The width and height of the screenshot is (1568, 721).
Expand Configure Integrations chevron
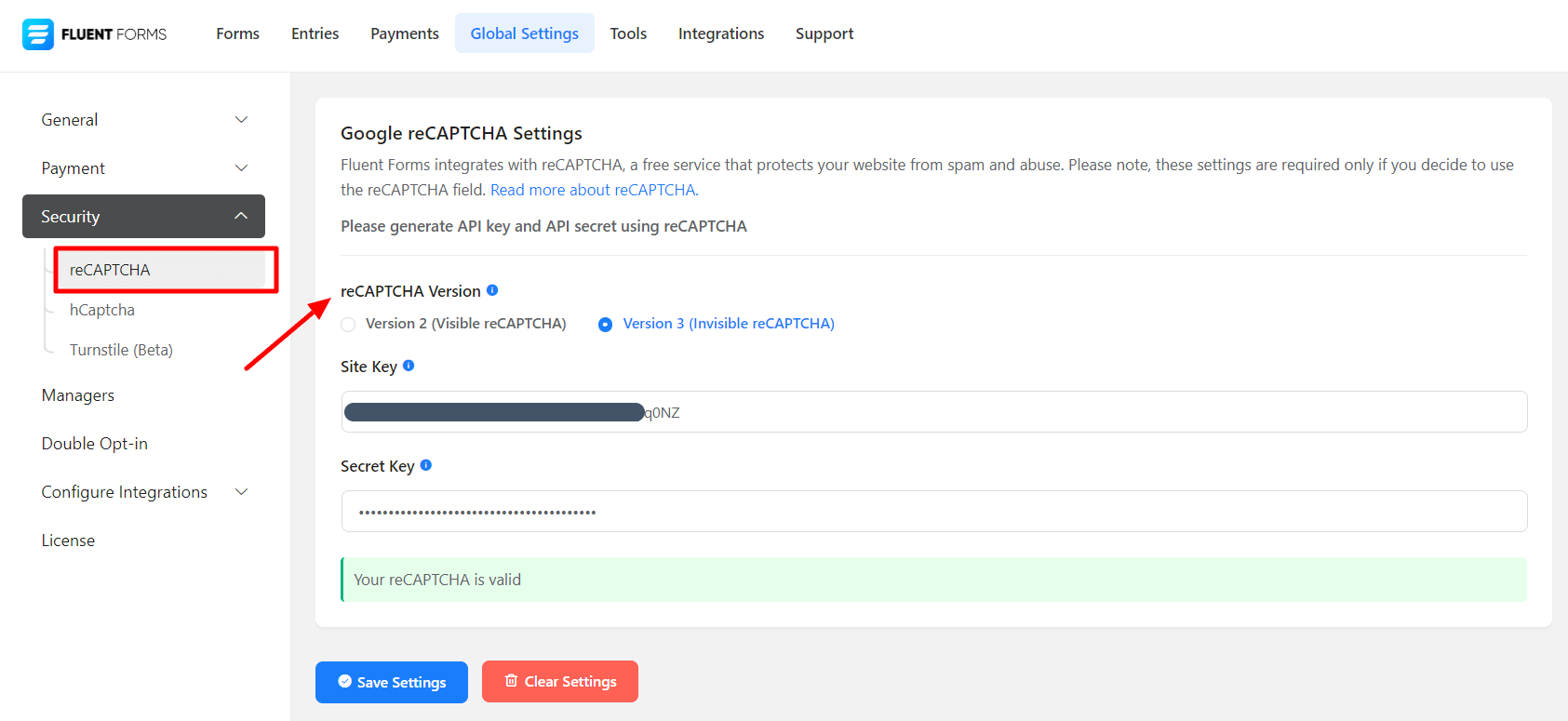tap(241, 492)
